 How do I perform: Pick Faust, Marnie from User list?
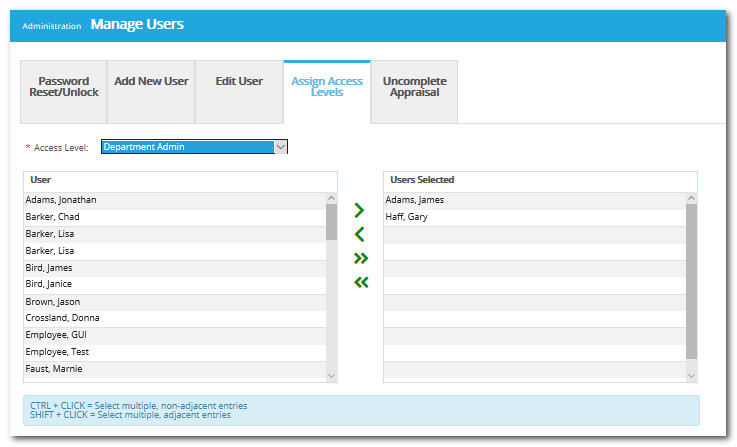coord(174,369)
